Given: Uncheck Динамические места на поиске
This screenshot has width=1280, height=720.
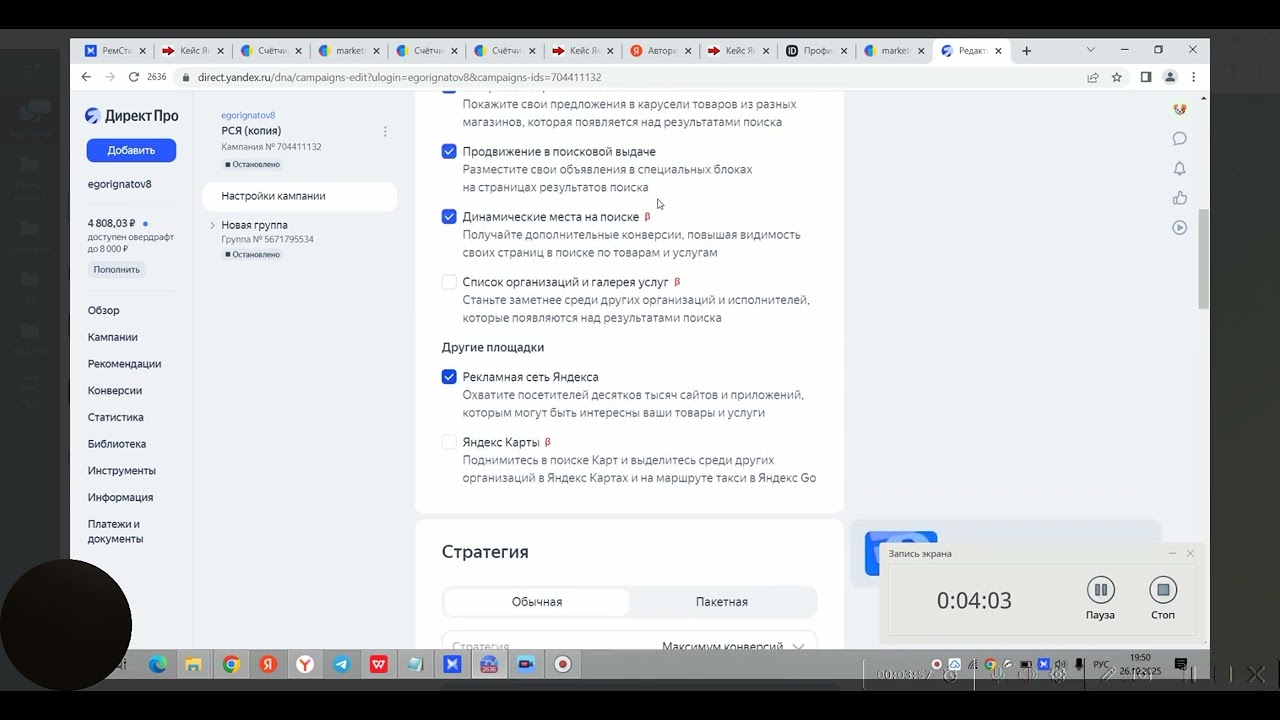Looking at the screenshot, I should (449, 216).
